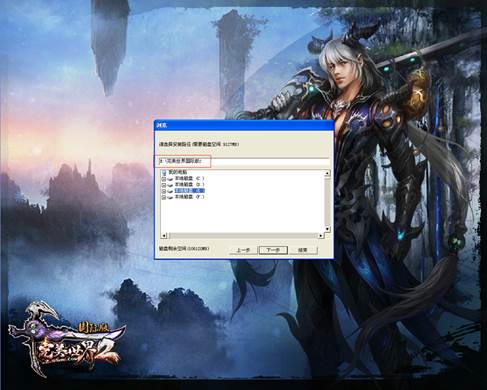Click the tree's scroll left arrow

pyautogui.click(x=164, y=236)
